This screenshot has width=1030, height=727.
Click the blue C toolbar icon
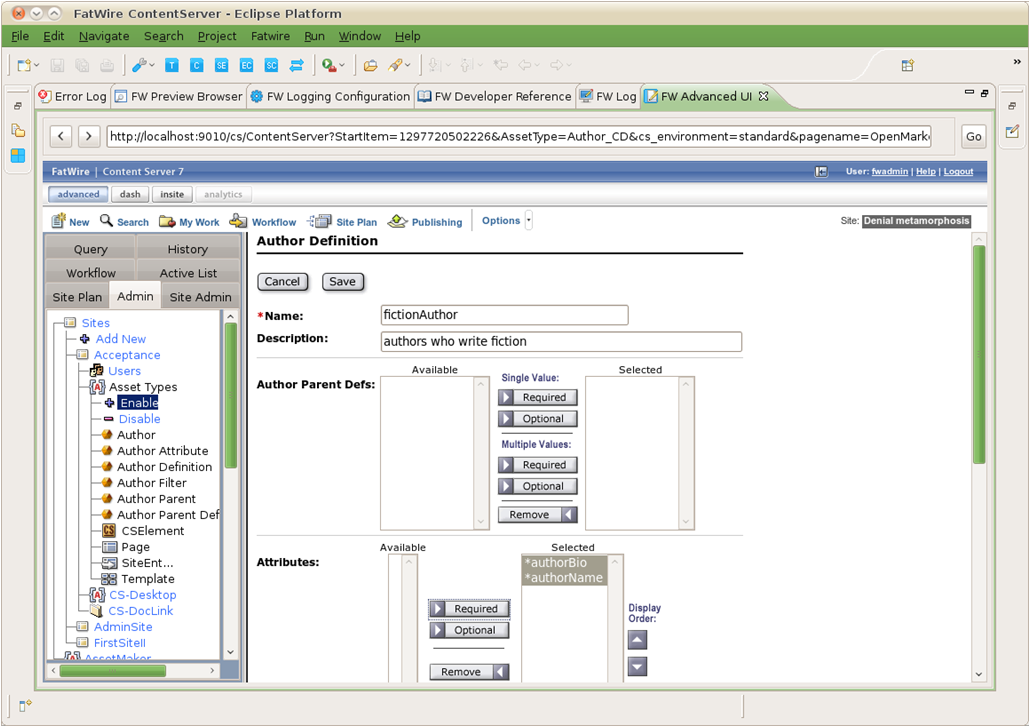(196, 65)
